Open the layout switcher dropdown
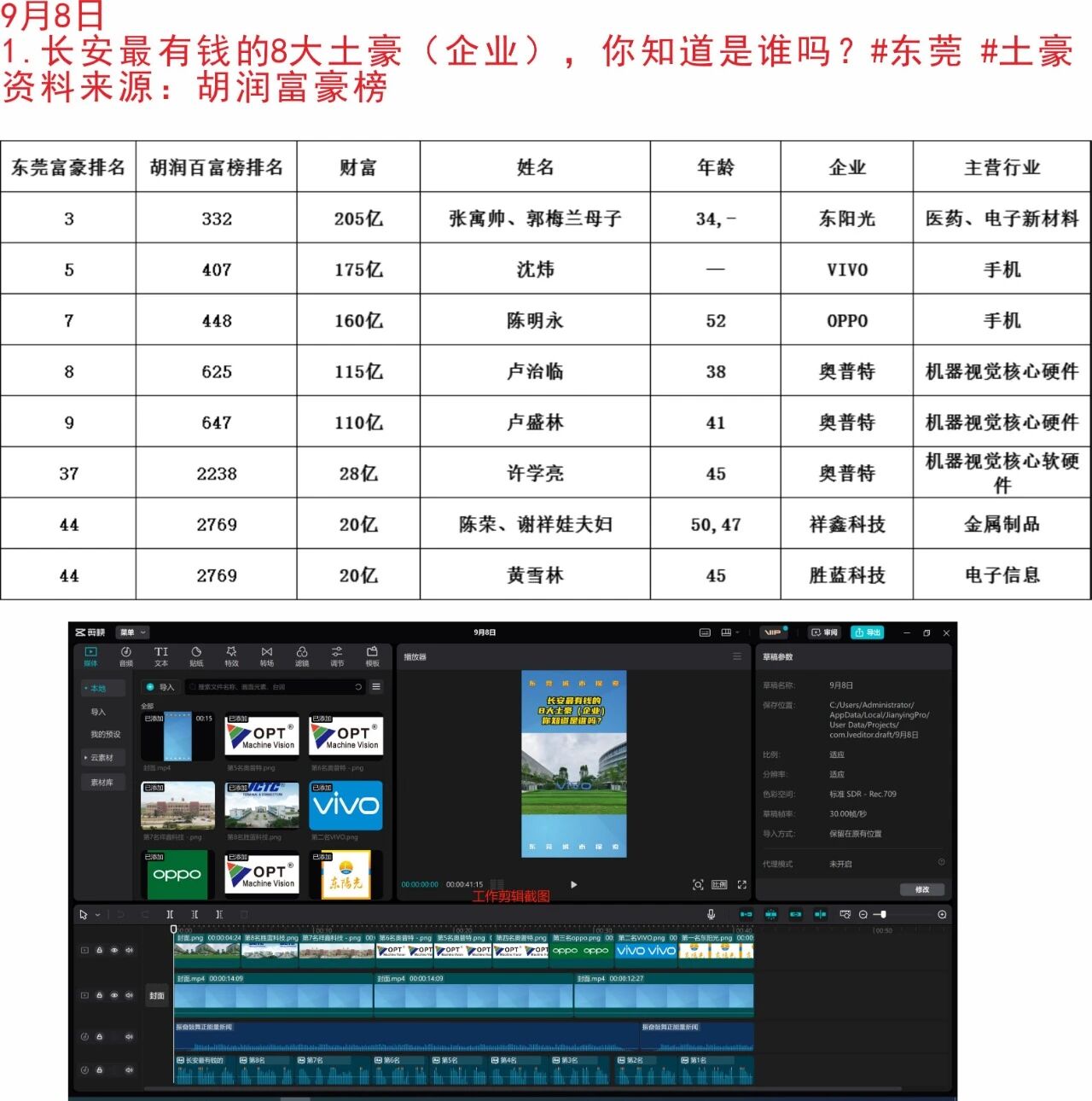Screen dimensions: 1092x1101 coord(729,632)
